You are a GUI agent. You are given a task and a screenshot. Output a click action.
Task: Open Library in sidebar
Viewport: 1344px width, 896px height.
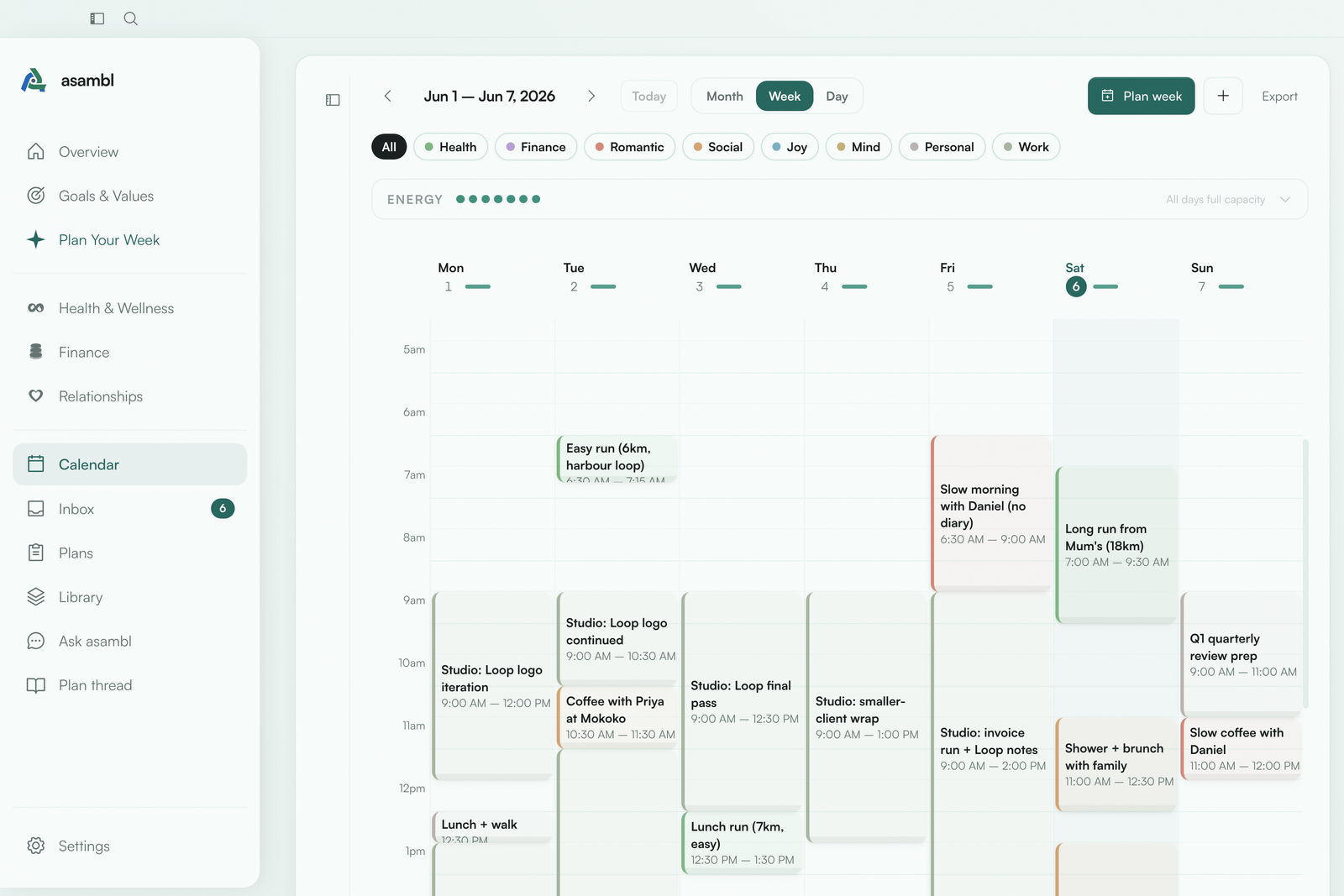pos(130,597)
